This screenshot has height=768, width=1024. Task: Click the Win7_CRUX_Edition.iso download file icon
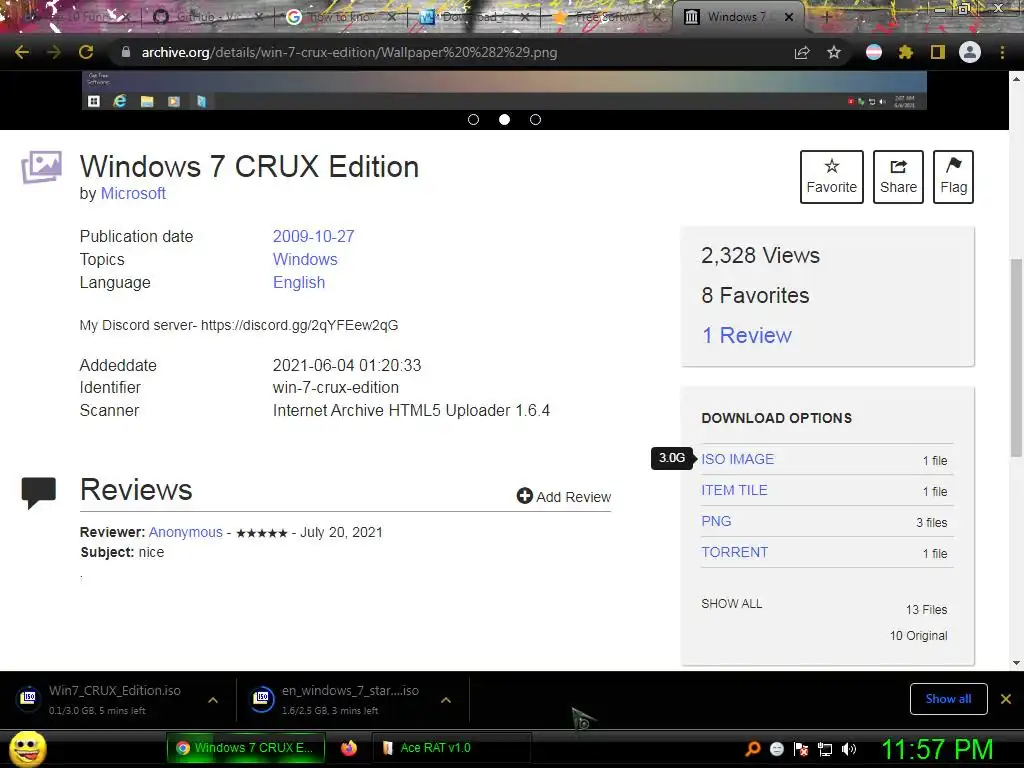[28, 699]
